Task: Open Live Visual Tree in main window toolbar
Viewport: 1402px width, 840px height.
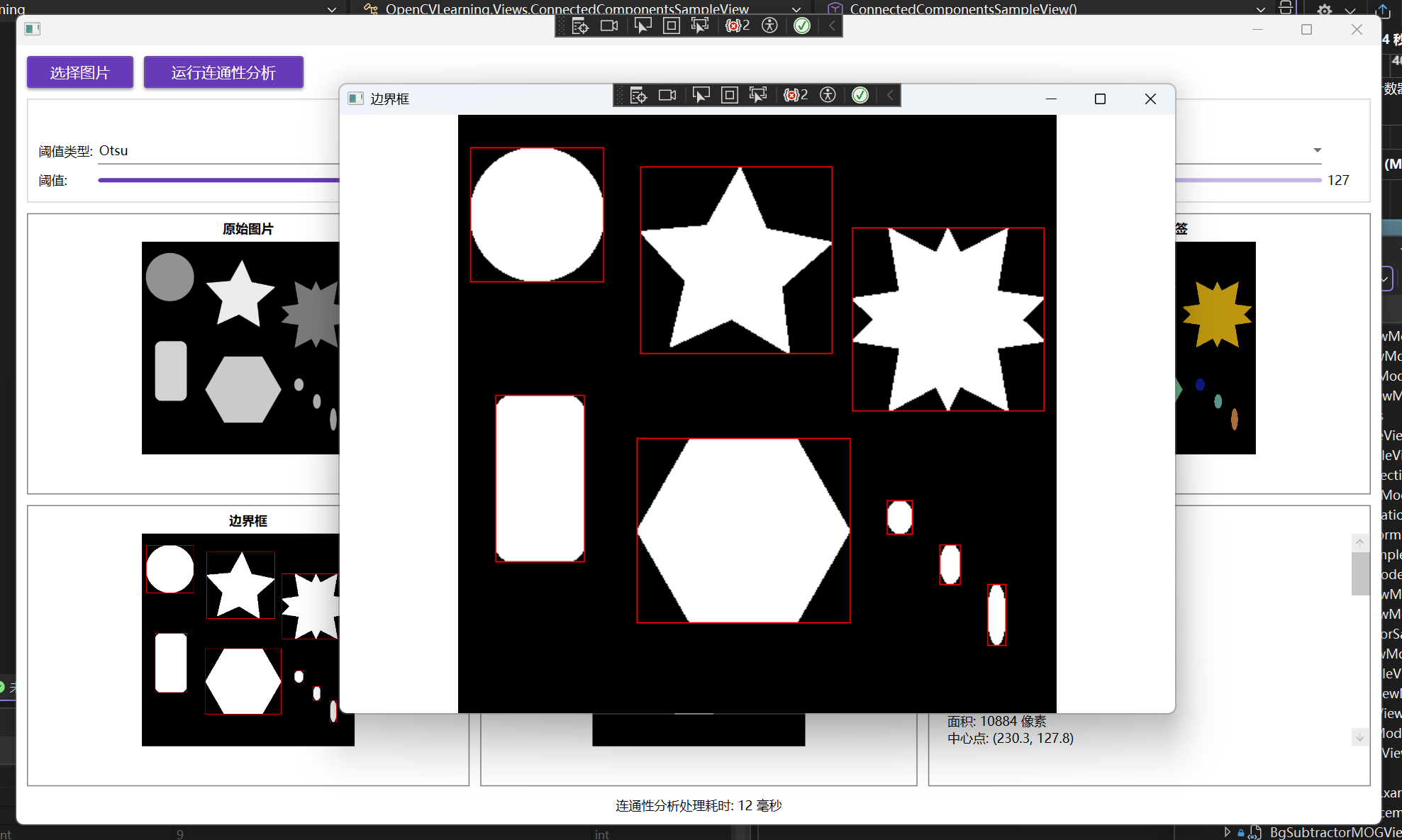Action: click(x=580, y=26)
